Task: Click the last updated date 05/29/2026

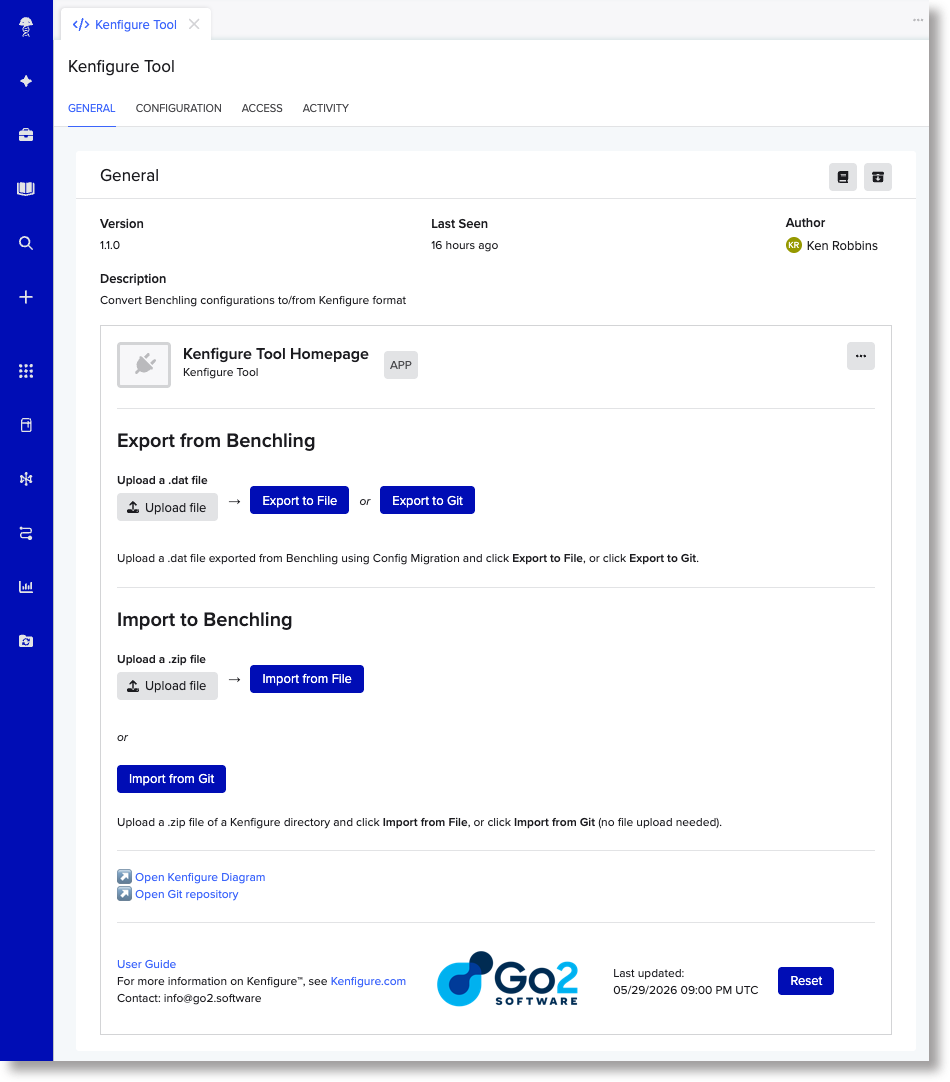Action: [644, 990]
